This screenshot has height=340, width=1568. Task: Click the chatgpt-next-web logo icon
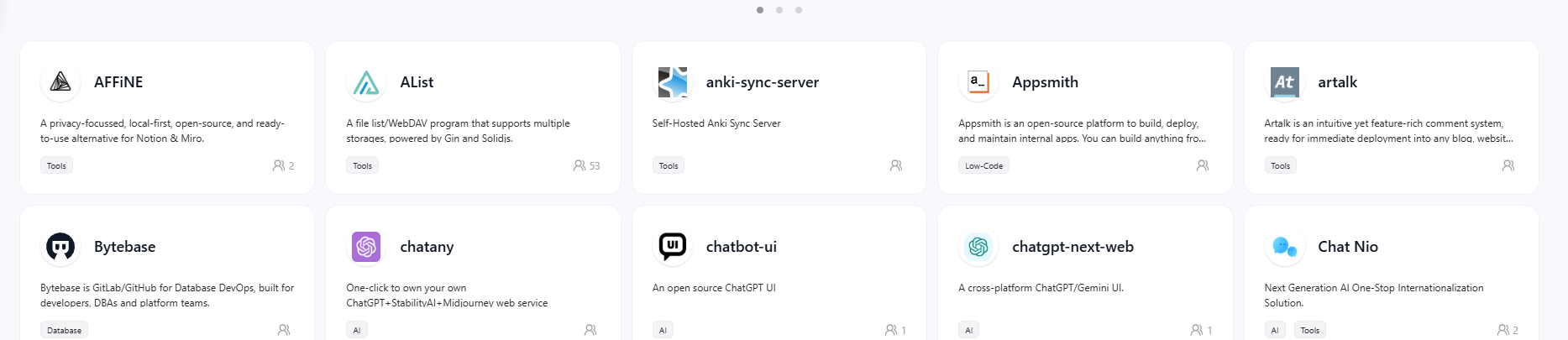tap(978, 247)
